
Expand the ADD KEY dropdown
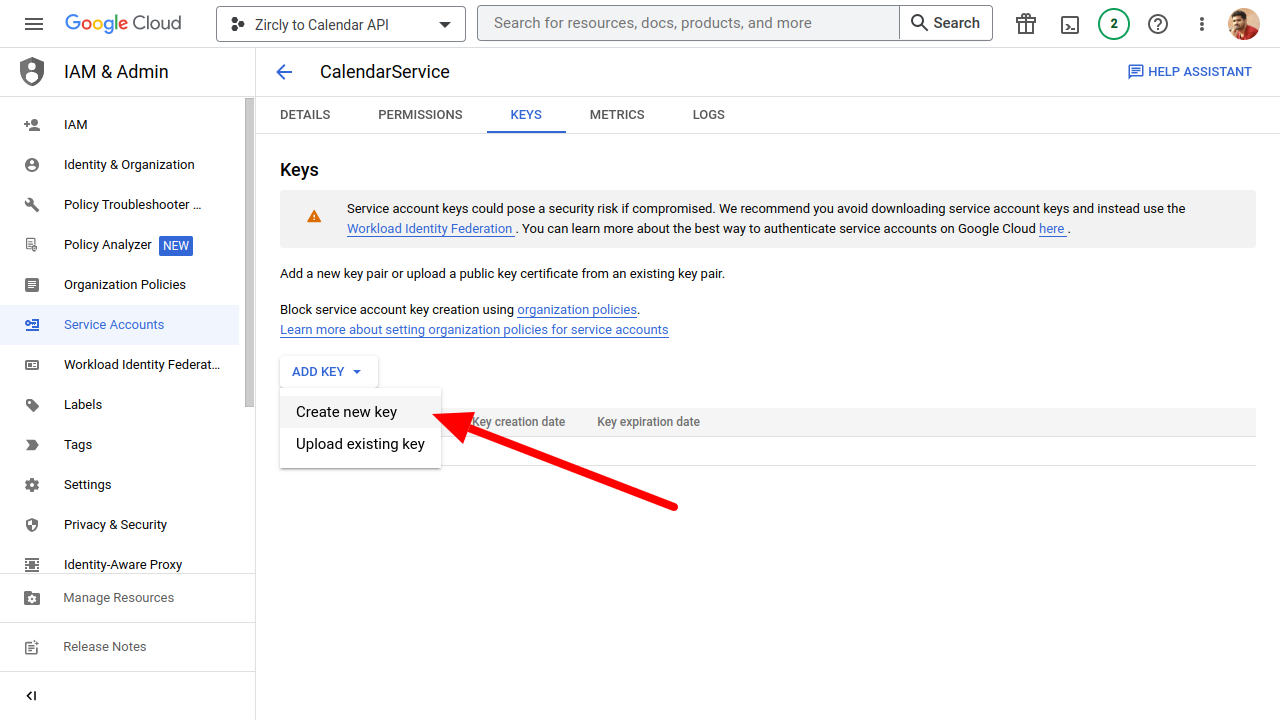pos(328,372)
